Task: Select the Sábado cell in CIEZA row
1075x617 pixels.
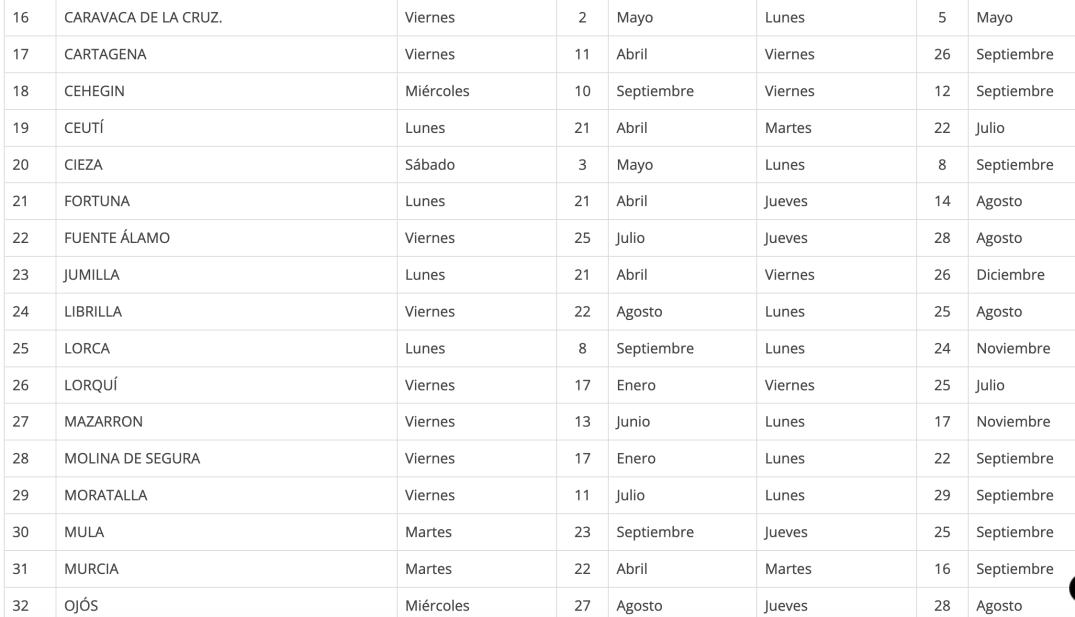Action: pyautogui.click(x=430, y=165)
